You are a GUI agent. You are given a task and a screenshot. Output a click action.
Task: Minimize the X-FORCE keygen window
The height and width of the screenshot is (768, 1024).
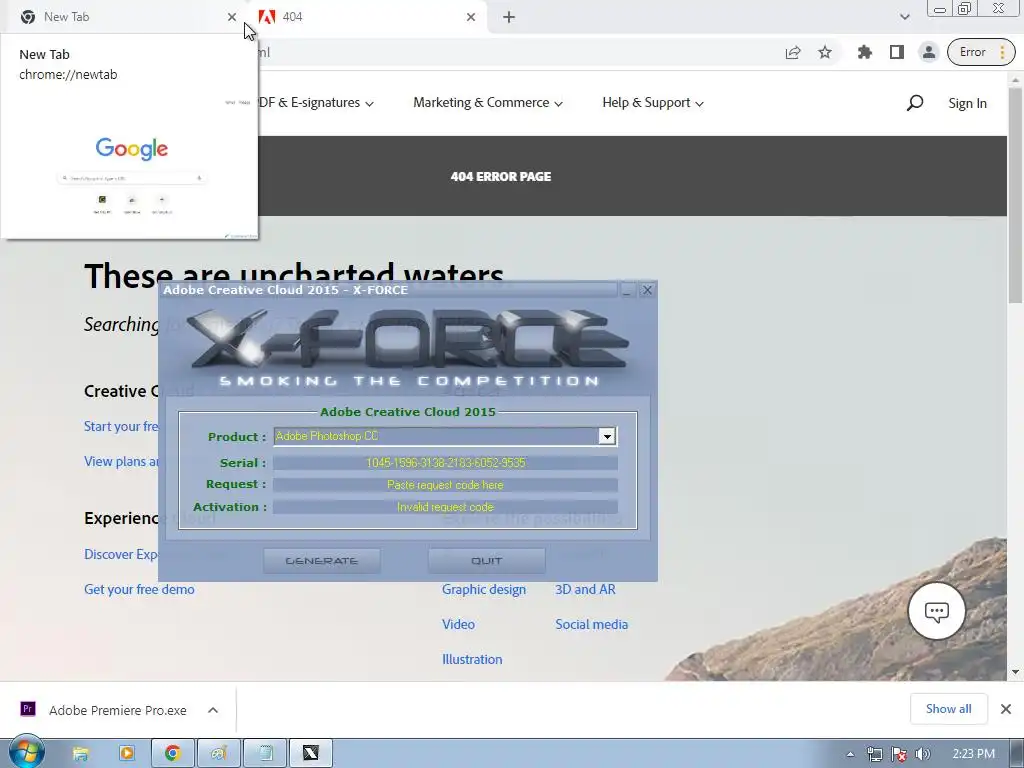pyautogui.click(x=627, y=290)
